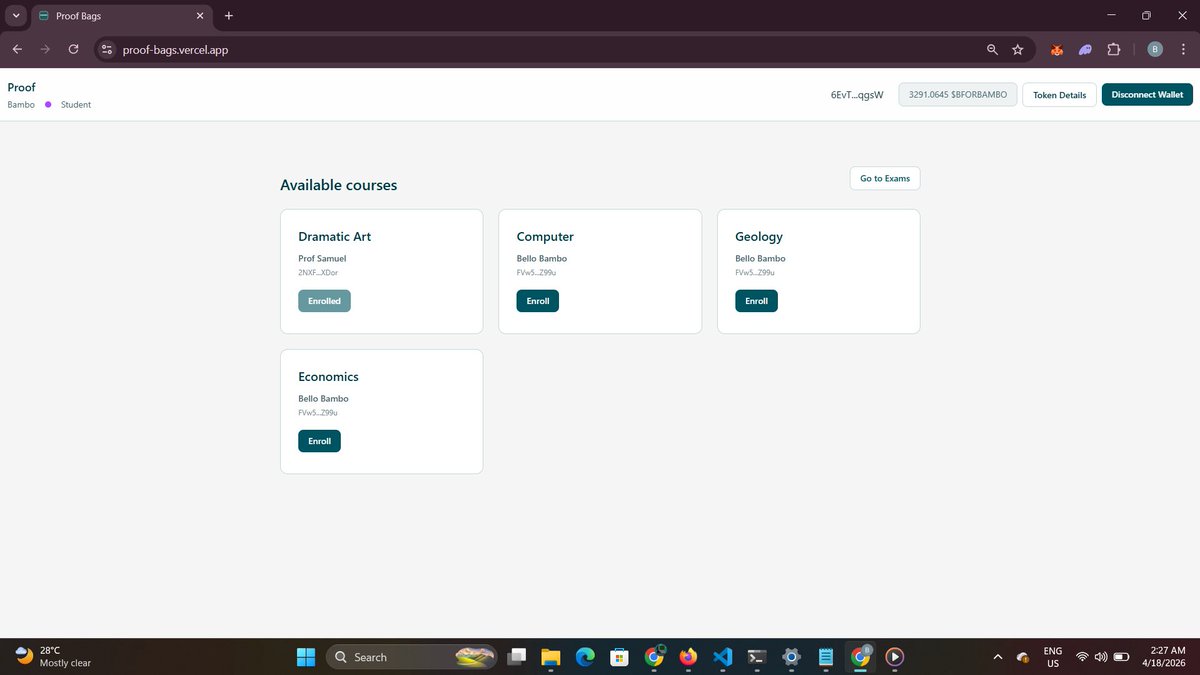This screenshot has height=675, width=1200.
Task: Click the Enrolled button on Dramatic Art
Action: (x=324, y=301)
